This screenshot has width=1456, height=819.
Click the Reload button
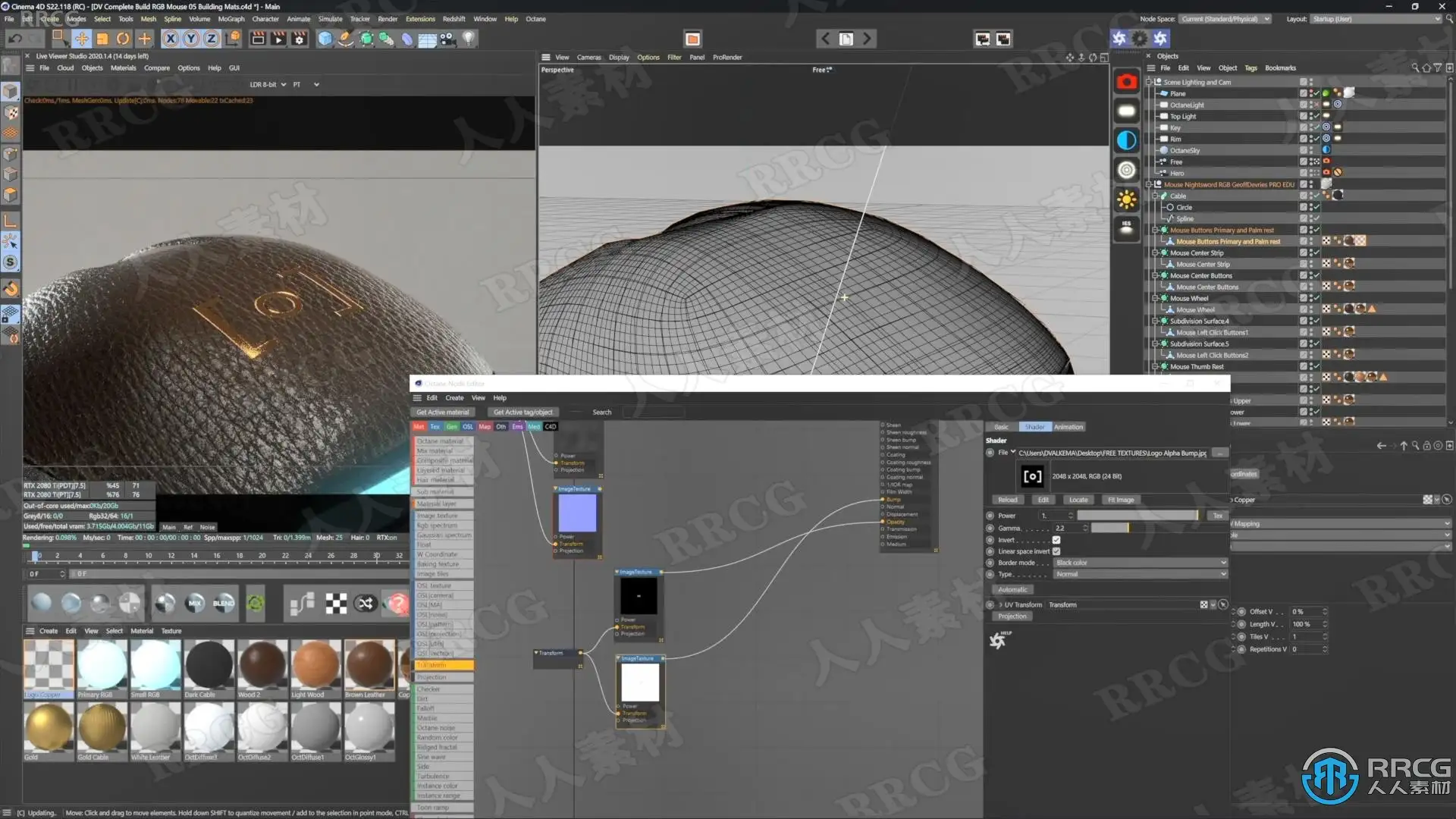(1007, 500)
